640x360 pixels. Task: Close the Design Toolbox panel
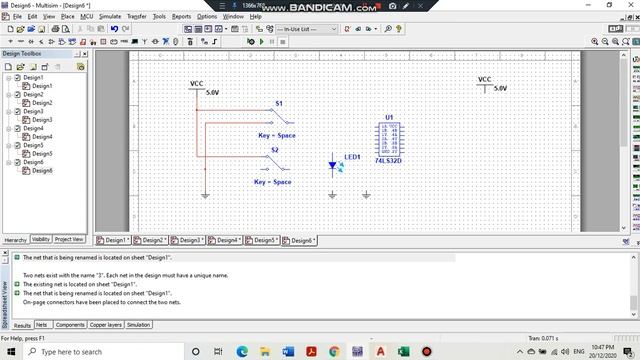[84, 54]
